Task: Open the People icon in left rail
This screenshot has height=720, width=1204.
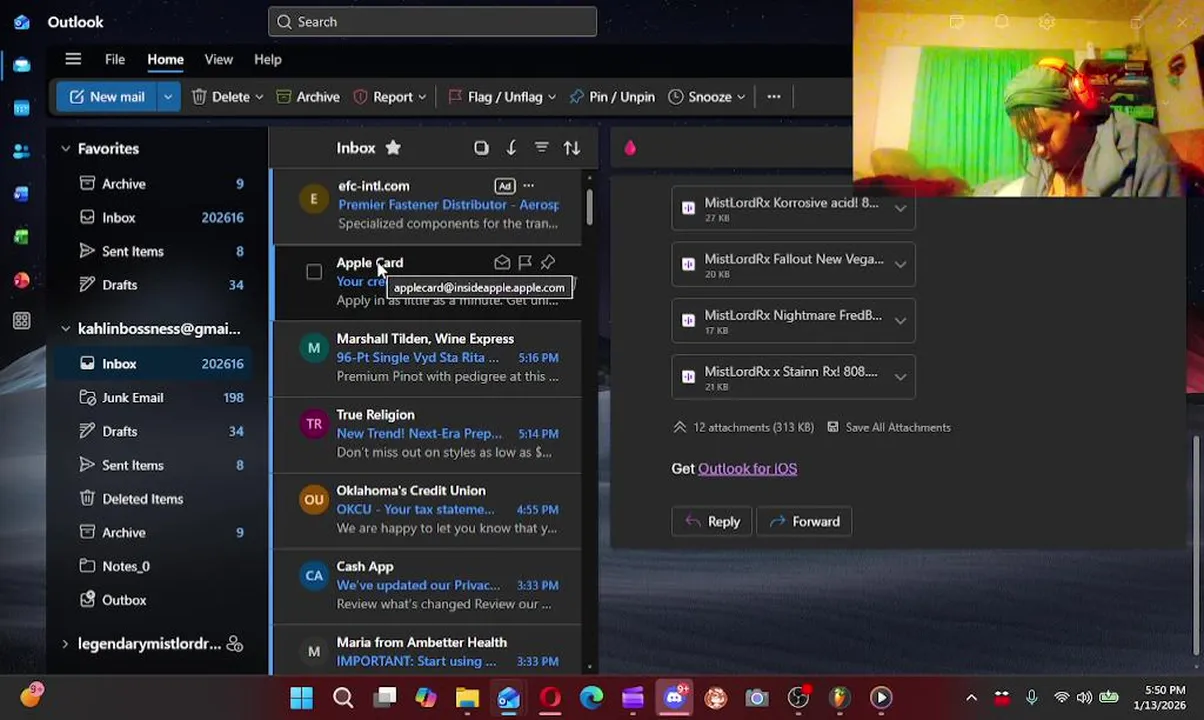Action: point(22,151)
